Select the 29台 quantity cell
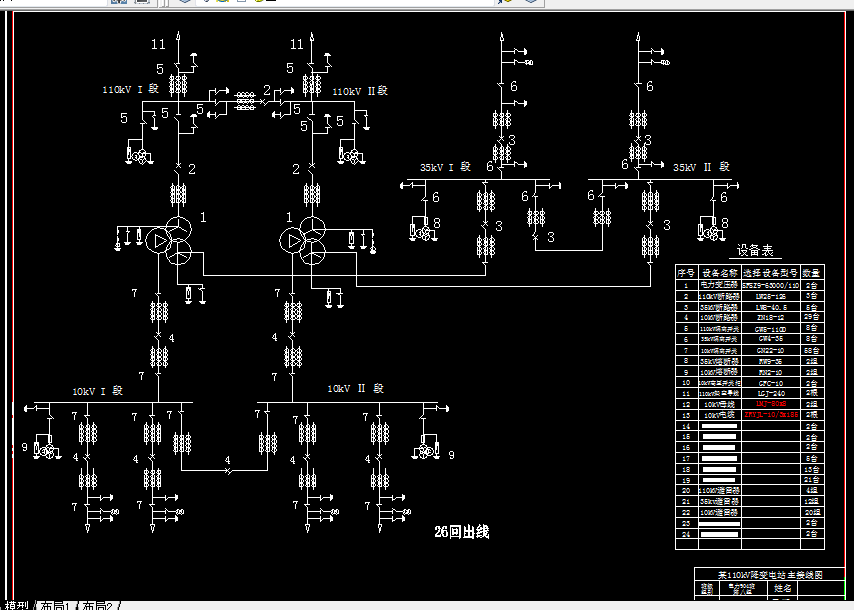Viewport: 854px width, 610px height. click(812, 316)
